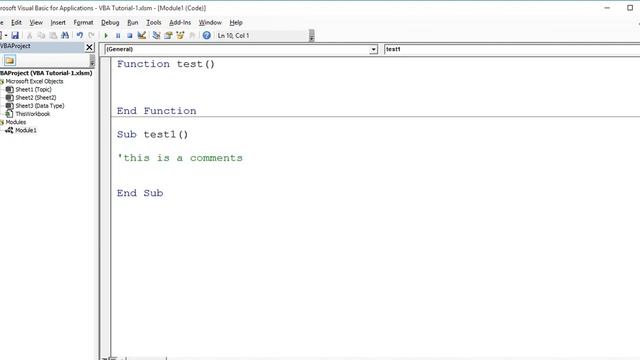The image size is (640, 360).
Task: Click the Break pause icon
Action: tap(118, 36)
